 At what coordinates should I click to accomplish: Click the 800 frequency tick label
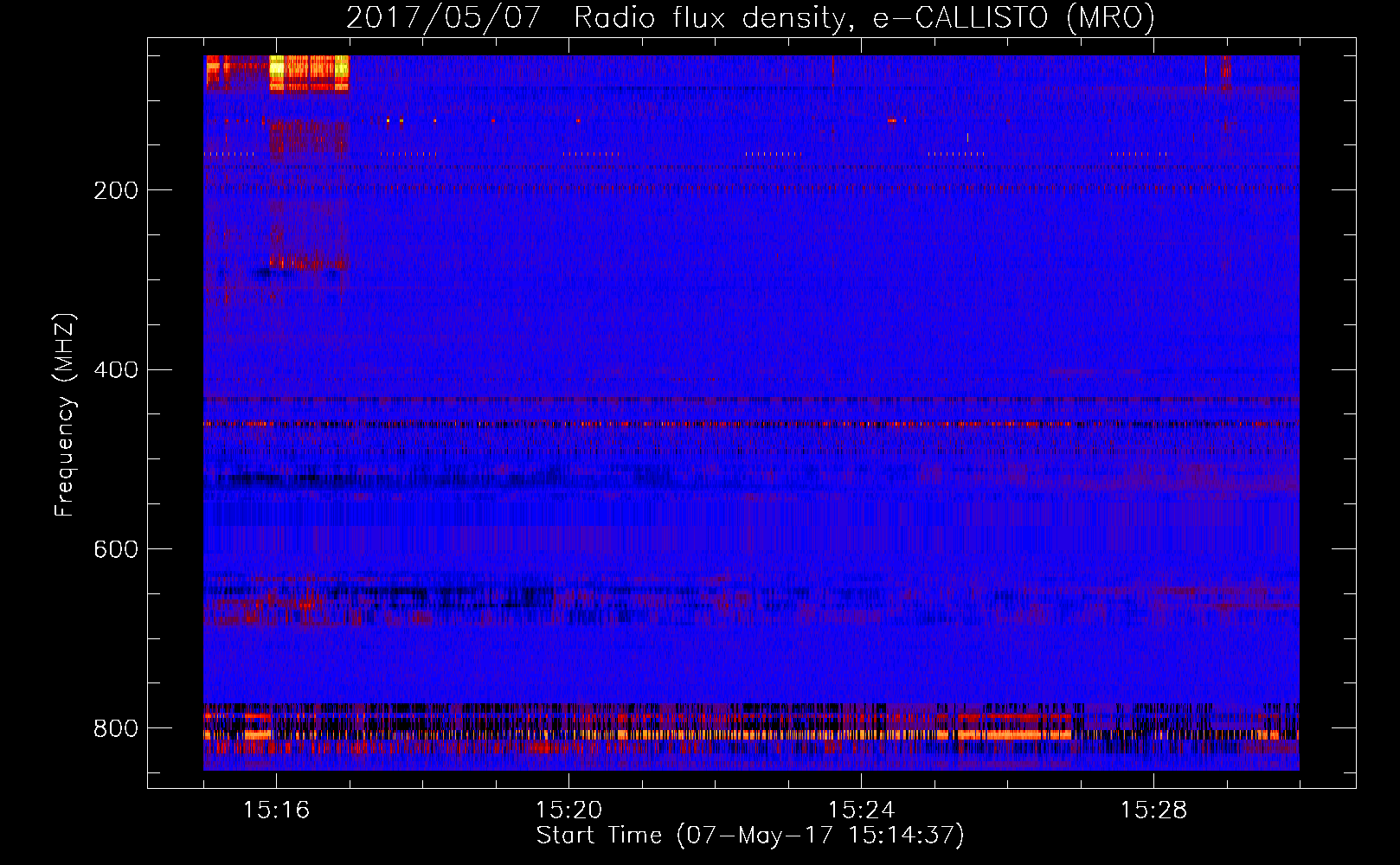click(x=116, y=729)
